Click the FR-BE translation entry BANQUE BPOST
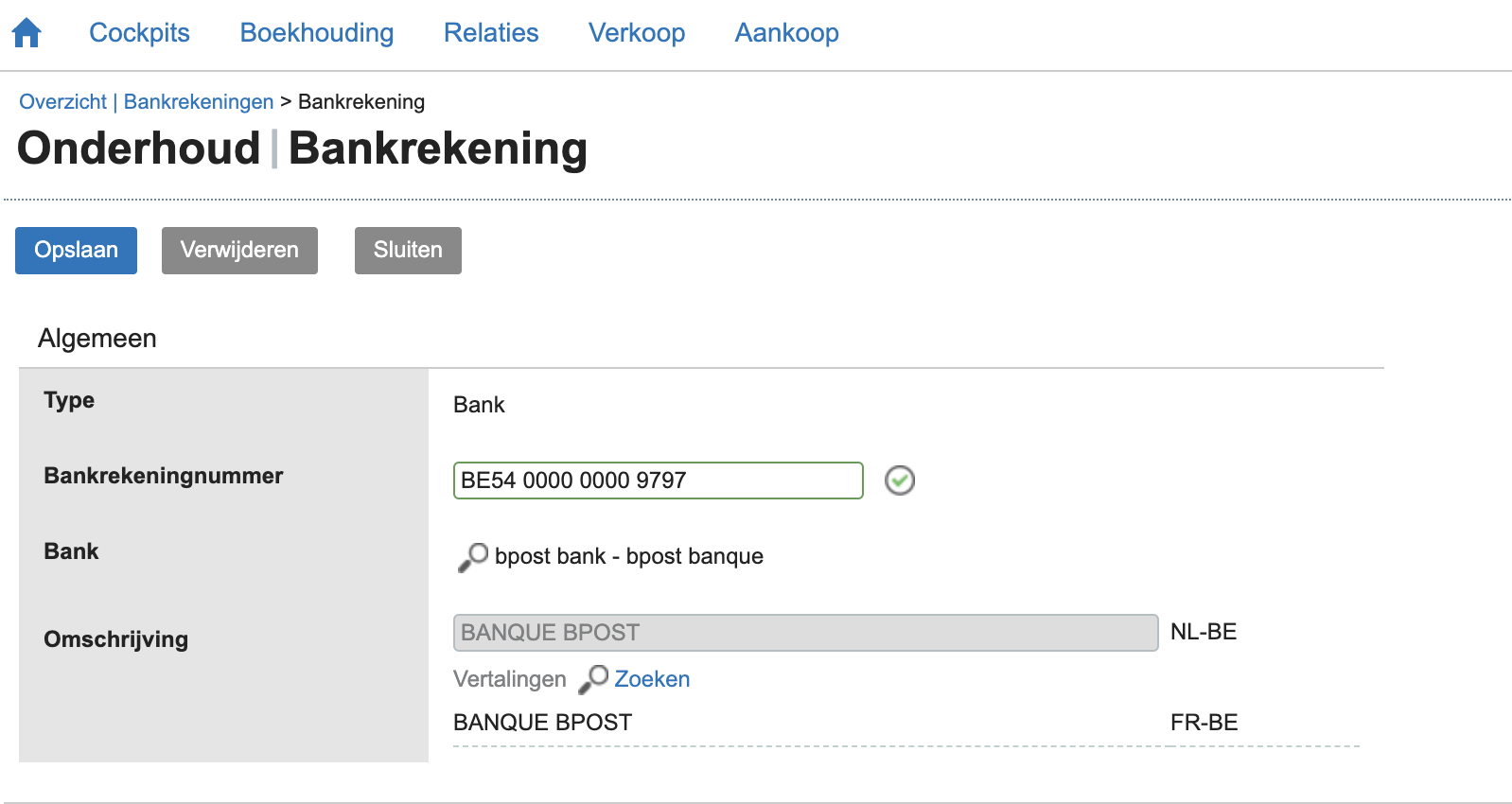1512x804 pixels. pos(542,722)
